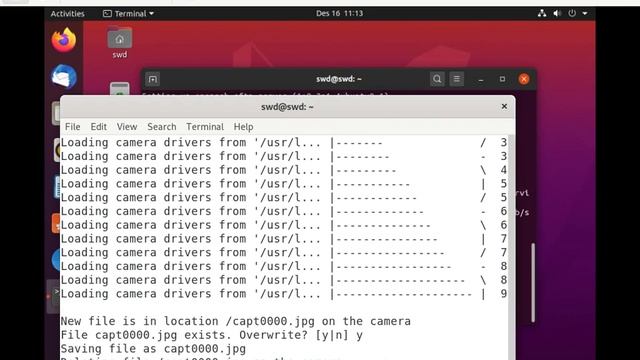Open Firefox from the dock
640x360 pixels.
coord(64,40)
